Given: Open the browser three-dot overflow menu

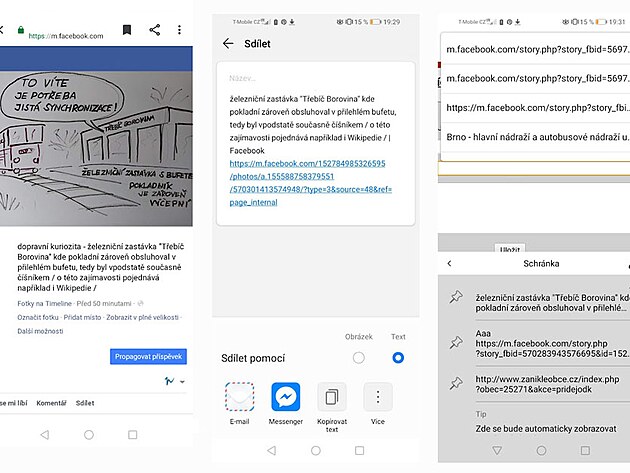Looking at the screenshot, I should point(180,31).
